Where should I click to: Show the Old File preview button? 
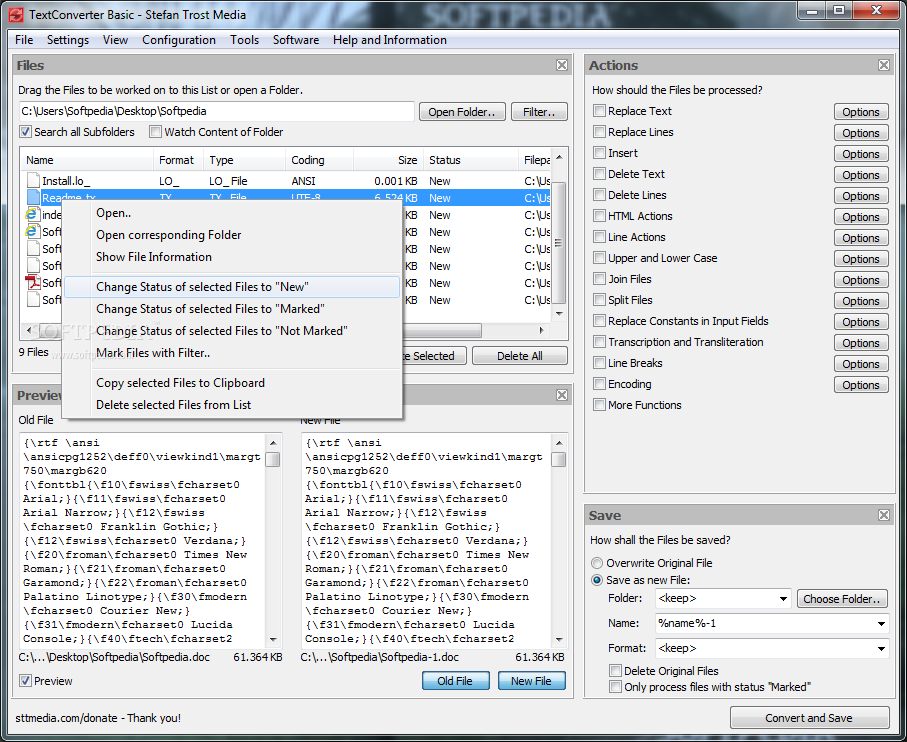tap(455, 681)
